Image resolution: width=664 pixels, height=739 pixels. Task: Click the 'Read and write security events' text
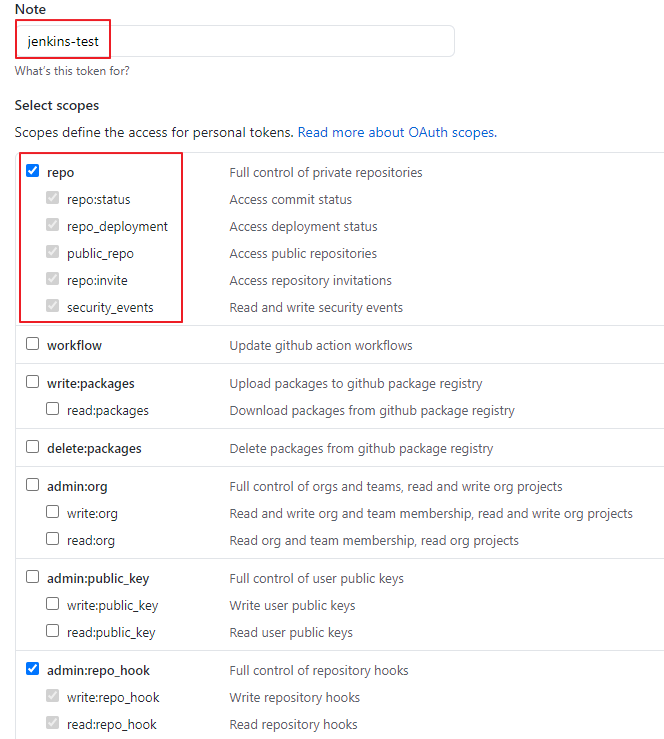coord(316,307)
